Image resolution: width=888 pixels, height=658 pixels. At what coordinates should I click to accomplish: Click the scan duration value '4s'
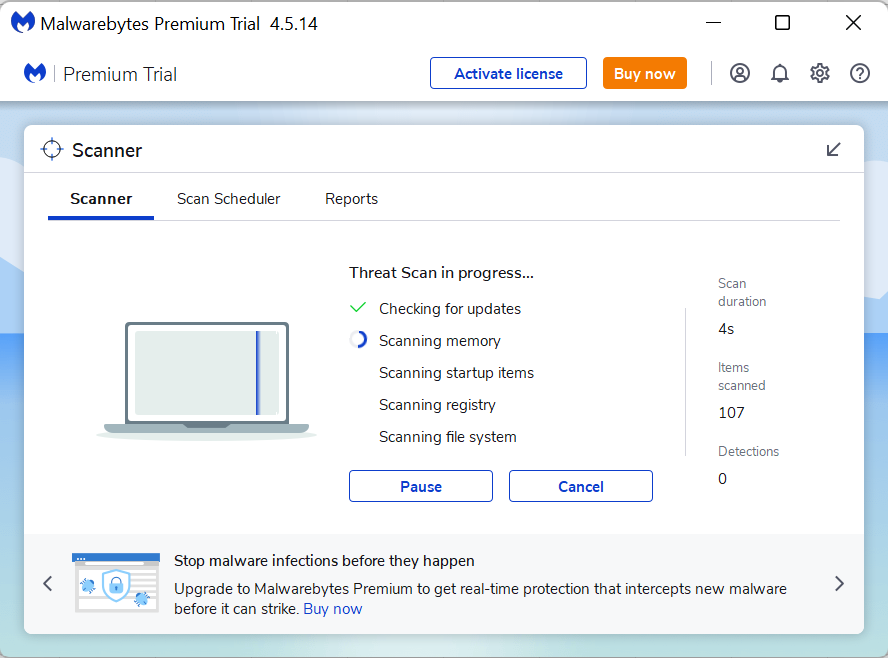pyautogui.click(x=726, y=329)
